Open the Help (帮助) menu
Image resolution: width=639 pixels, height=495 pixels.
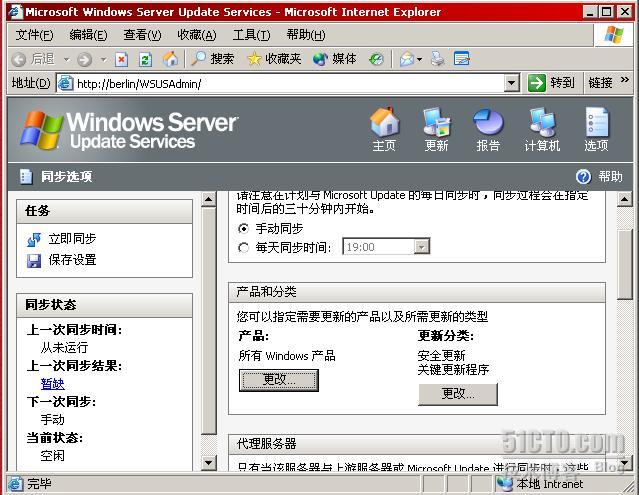[x=306, y=35]
